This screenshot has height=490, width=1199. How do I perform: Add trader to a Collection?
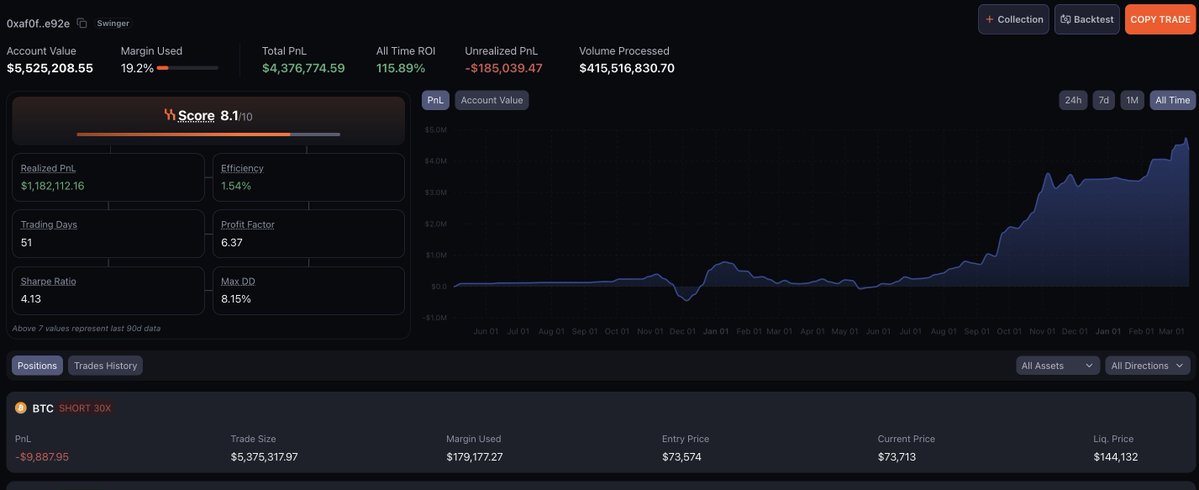click(x=1013, y=20)
